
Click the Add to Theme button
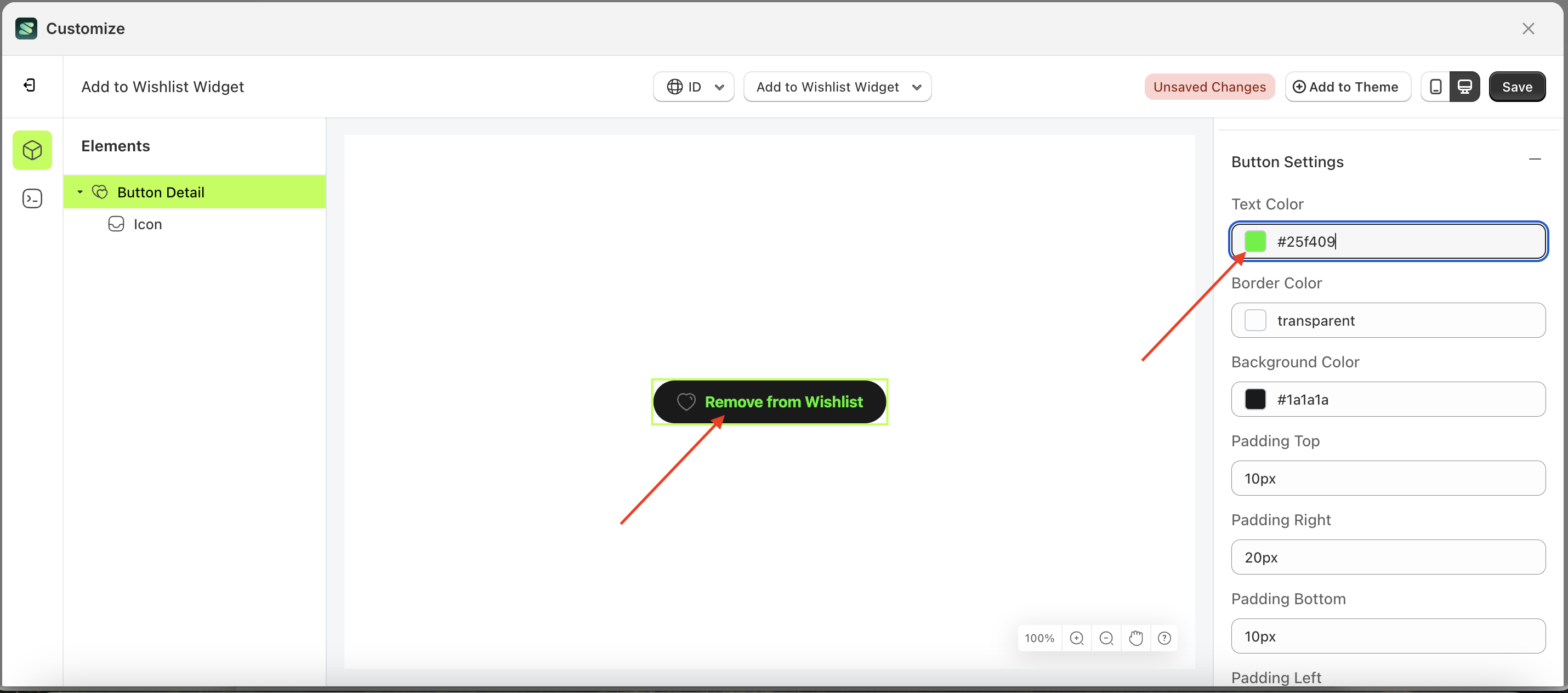pyautogui.click(x=1347, y=87)
